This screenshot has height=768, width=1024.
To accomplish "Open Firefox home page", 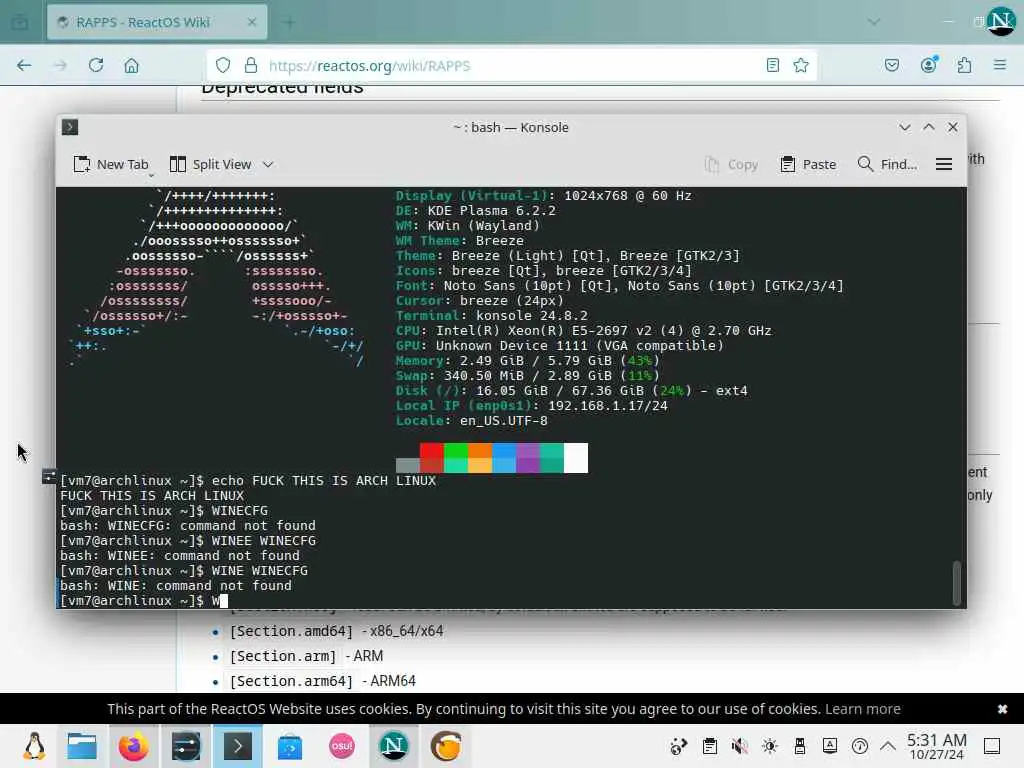I will [x=131, y=65].
